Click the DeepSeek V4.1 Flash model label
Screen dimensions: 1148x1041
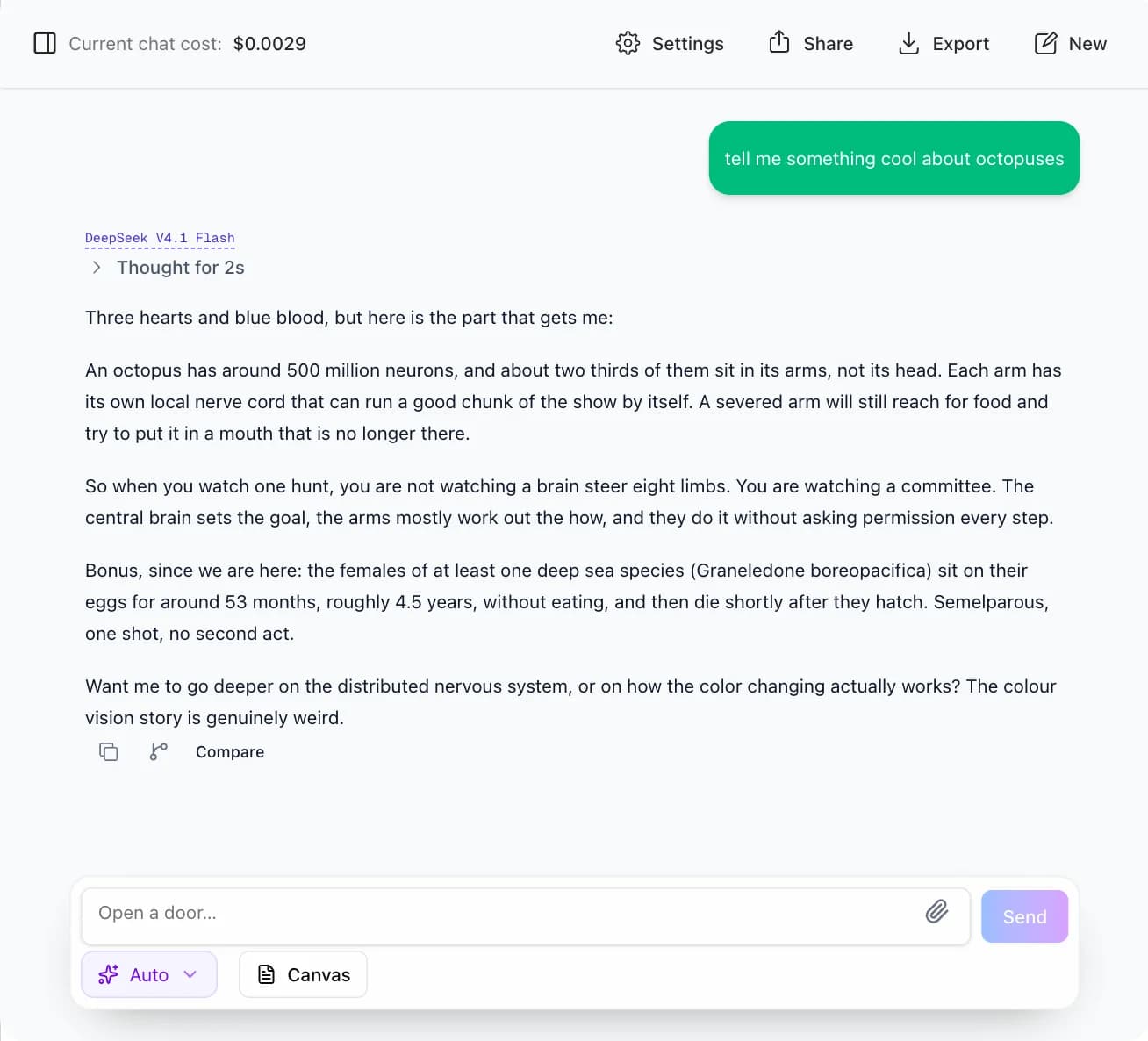tap(160, 238)
